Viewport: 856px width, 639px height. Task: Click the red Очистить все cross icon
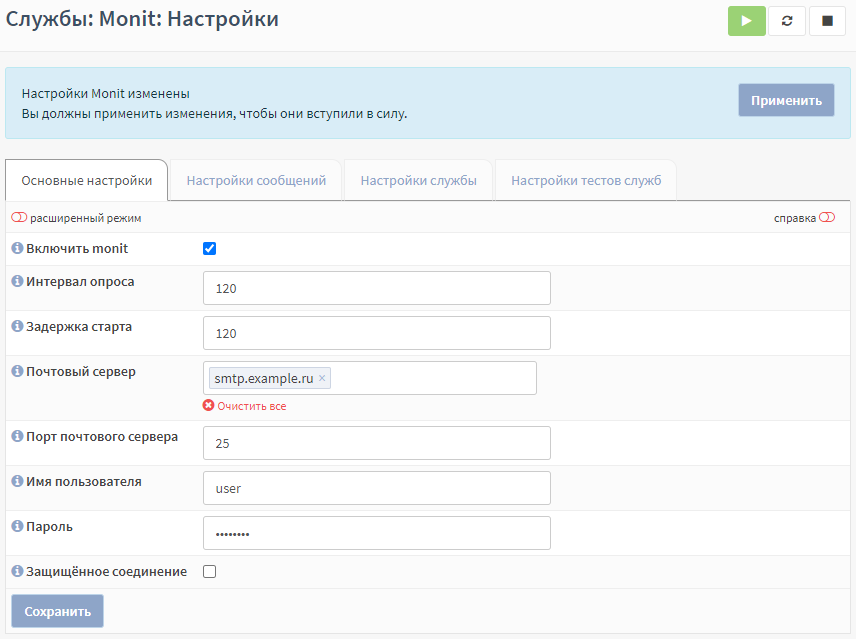pyautogui.click(x=209, y=405)
